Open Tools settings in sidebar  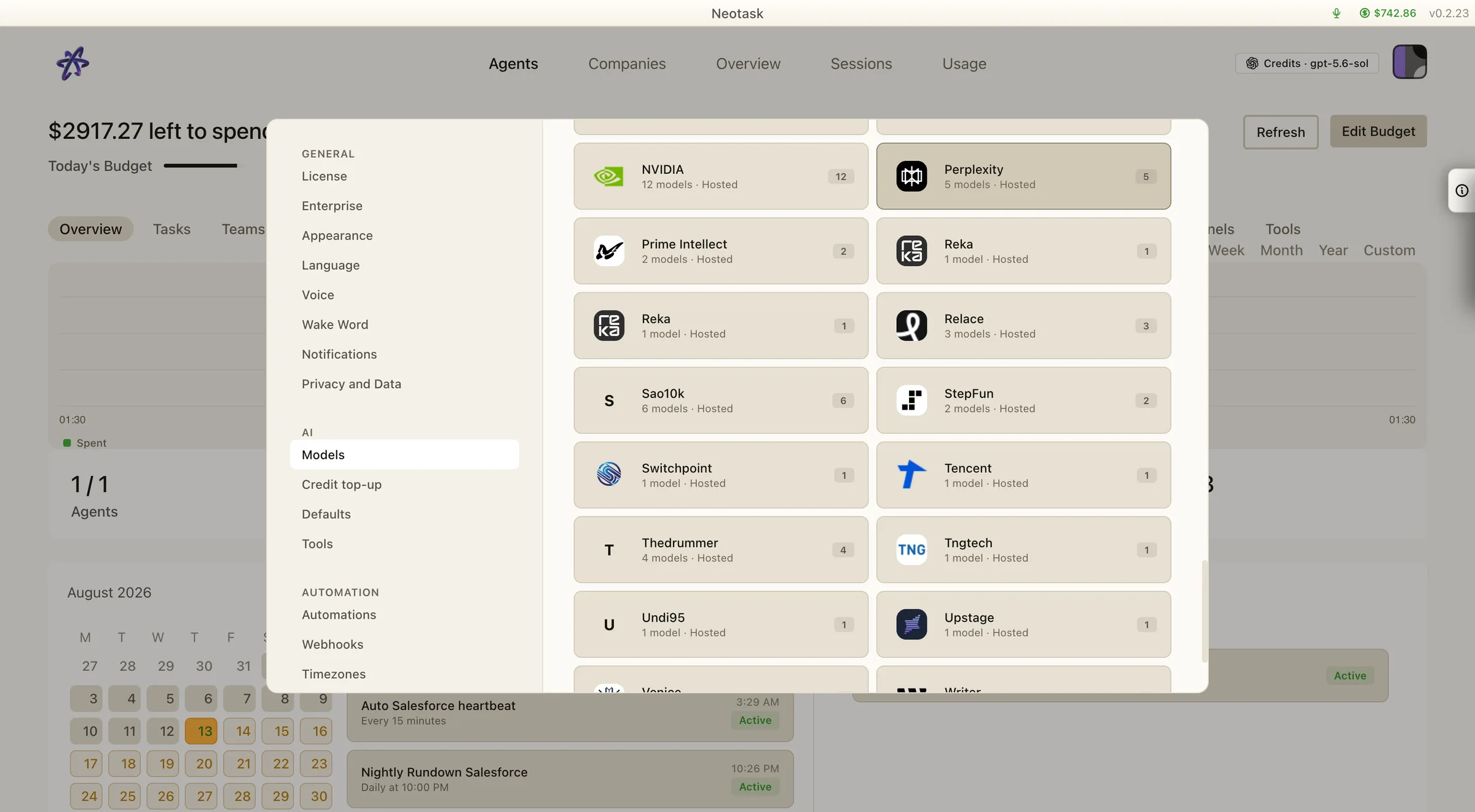tap(404, 544)
